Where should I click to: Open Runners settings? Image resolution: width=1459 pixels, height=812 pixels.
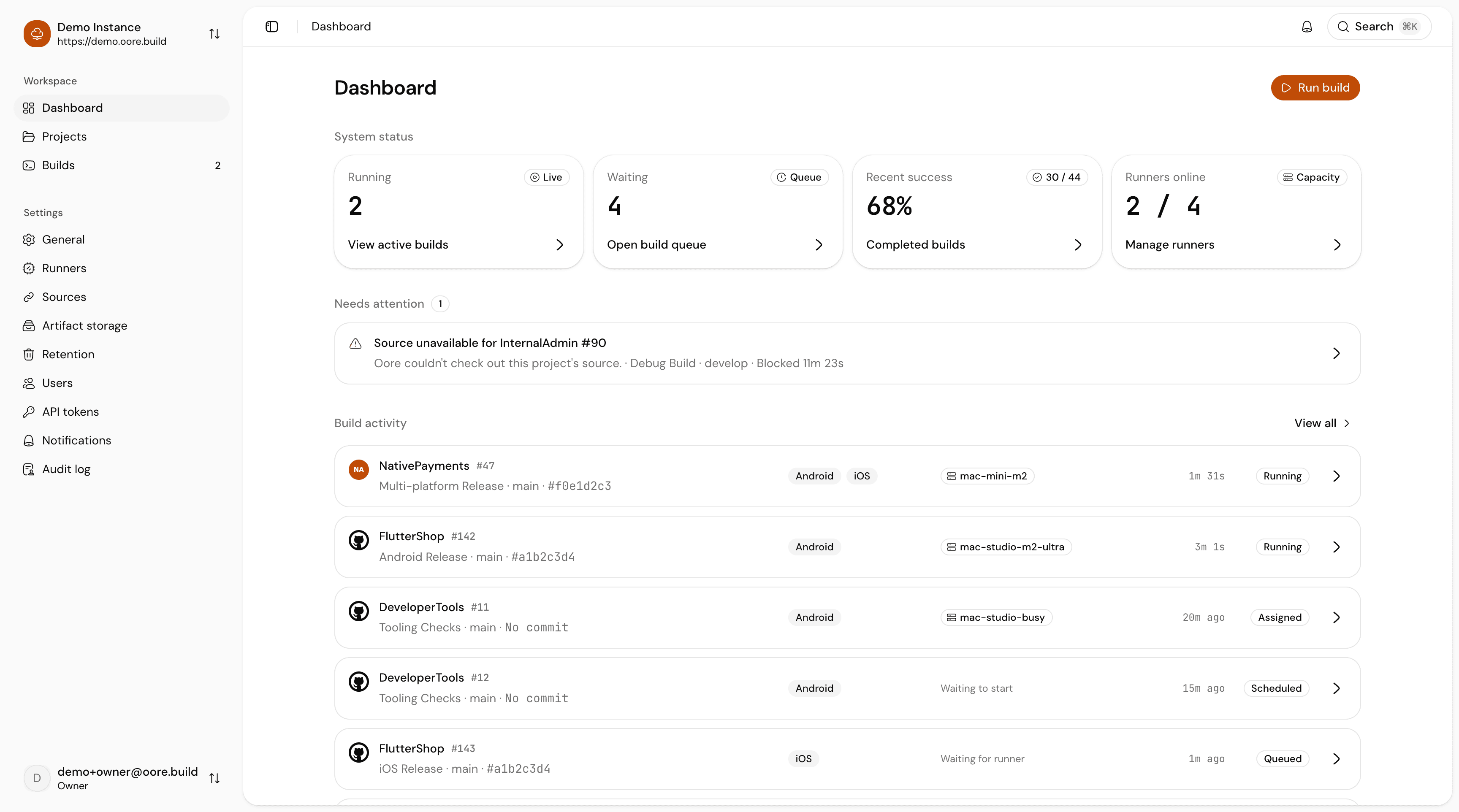click(121, 268)
